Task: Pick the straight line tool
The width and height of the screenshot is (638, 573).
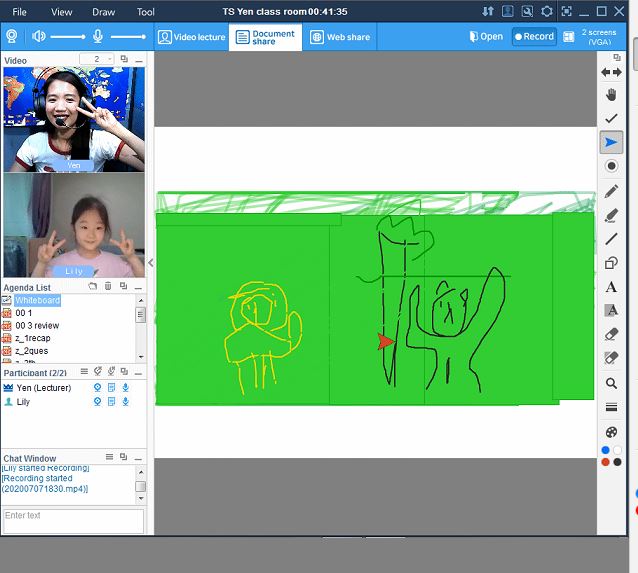Action: [611, 239]
